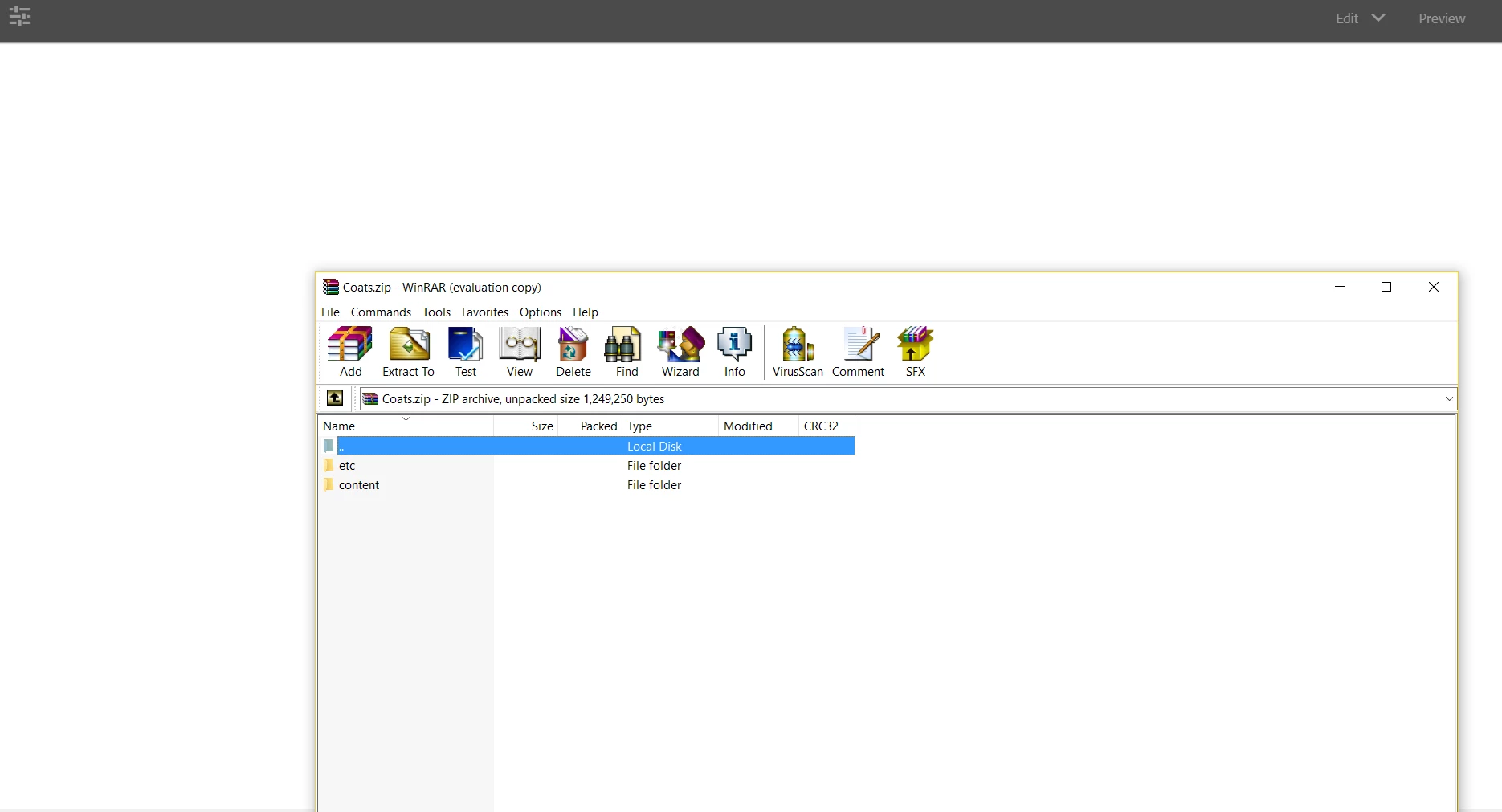
Task: Open the Options menu
Action: click(540, 312)
